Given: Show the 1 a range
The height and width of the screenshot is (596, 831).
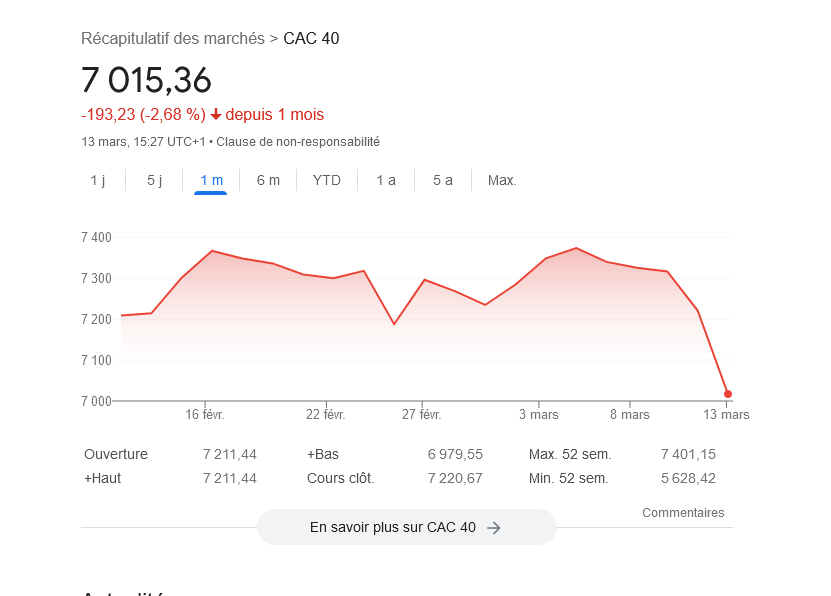Looking at the screenshot, I should tap(386, 180).
